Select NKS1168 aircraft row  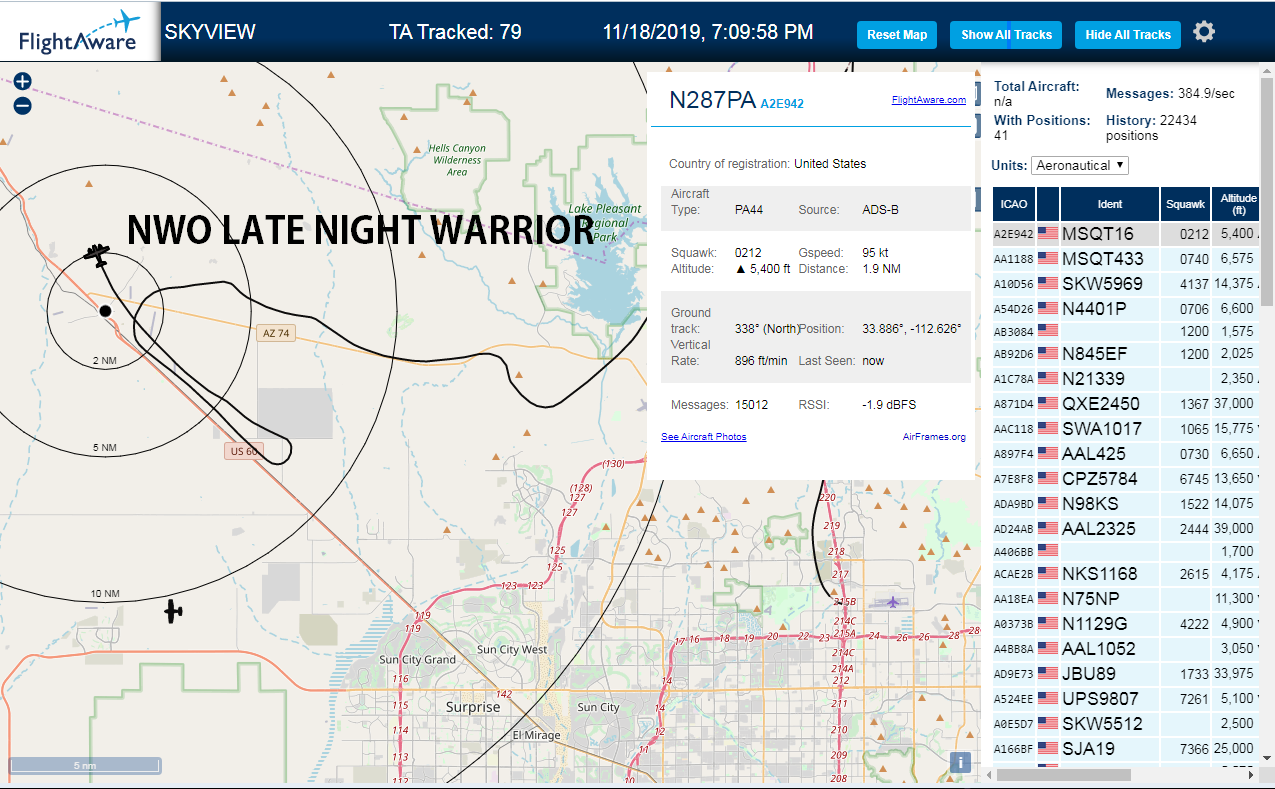coord(1126,574)
